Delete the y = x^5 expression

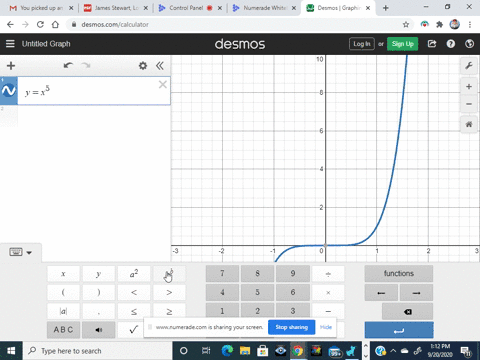coord(163,84)
